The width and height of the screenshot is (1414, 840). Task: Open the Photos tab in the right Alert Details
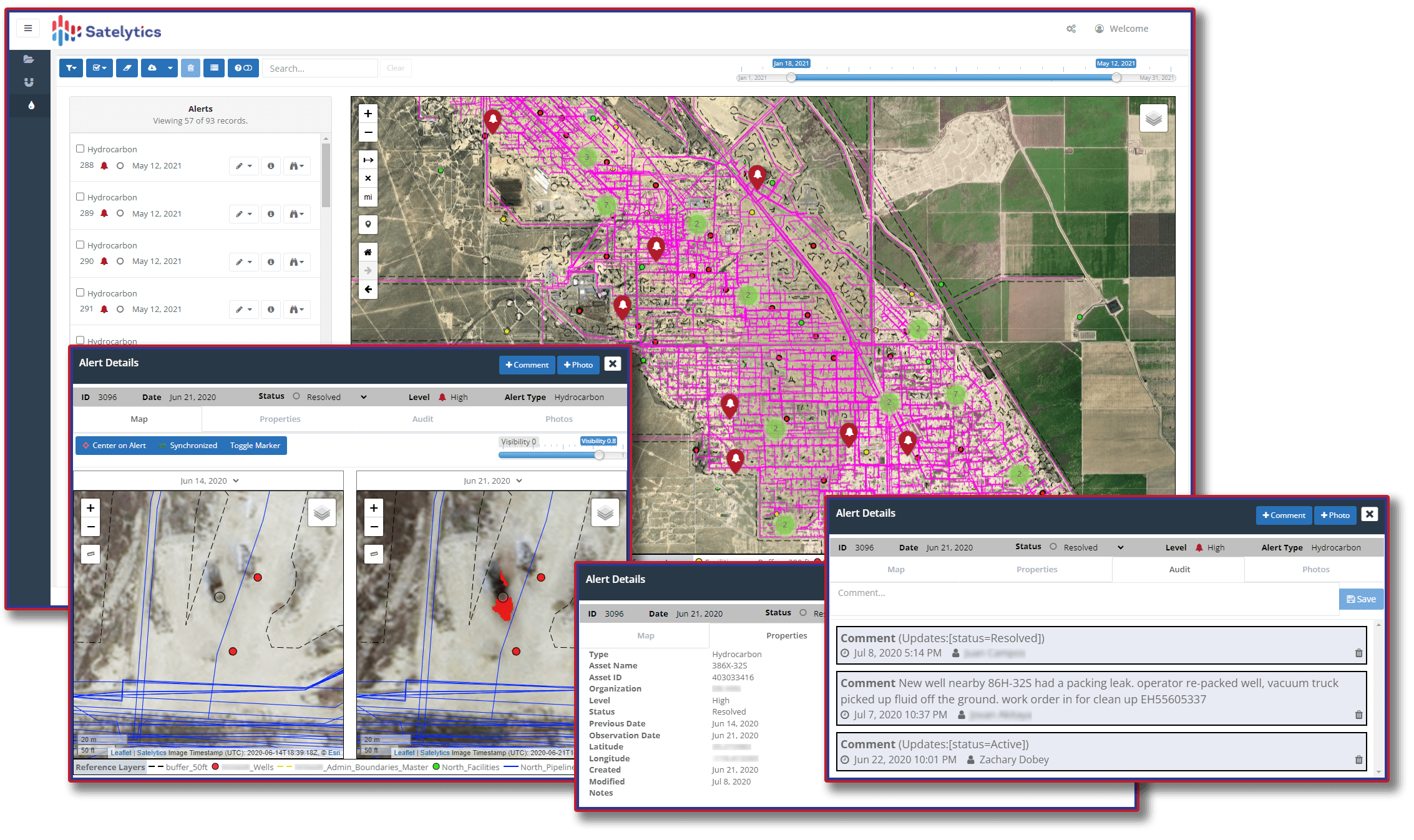coord(1315,569)
